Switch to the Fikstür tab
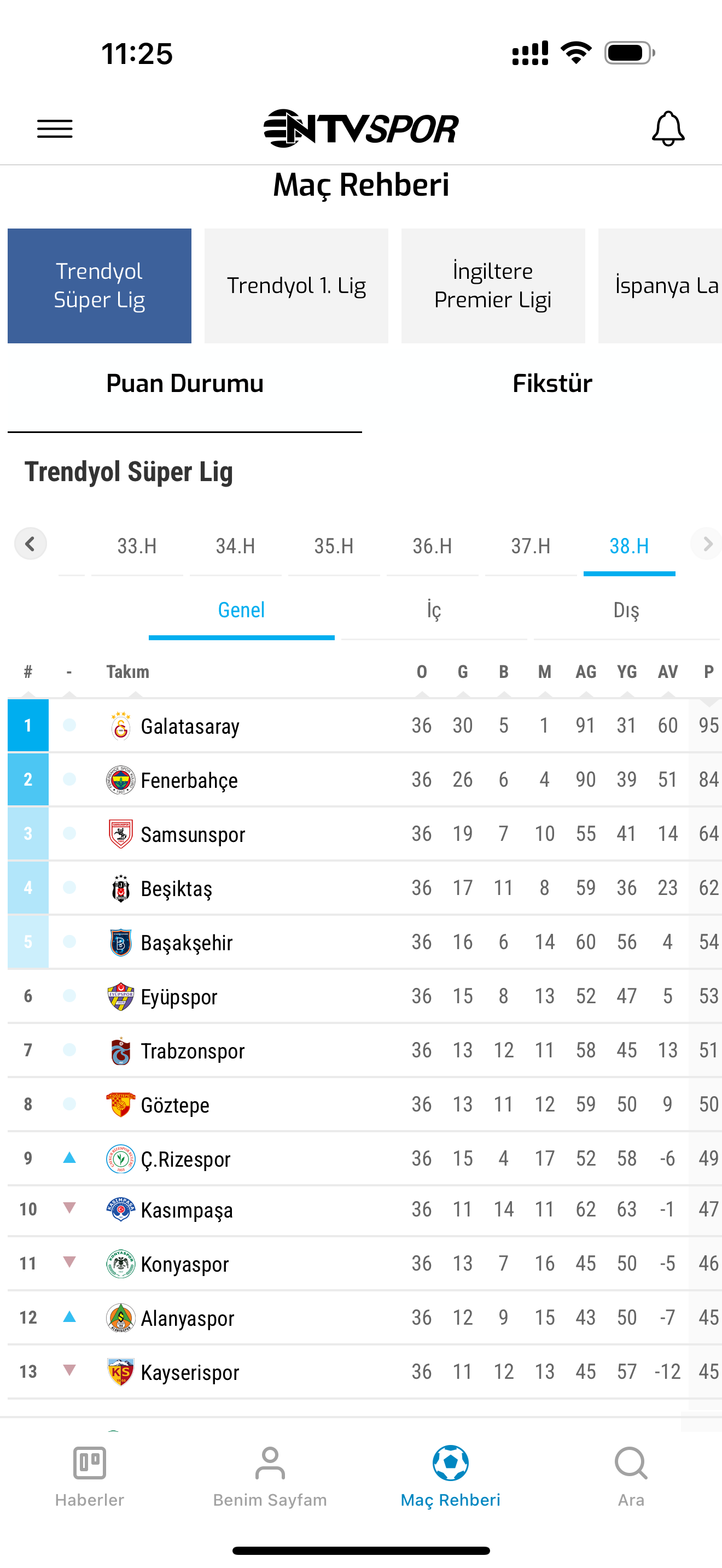Image resolution: width=722 pixels, height=1568 pixels. (x=552, y=383)
